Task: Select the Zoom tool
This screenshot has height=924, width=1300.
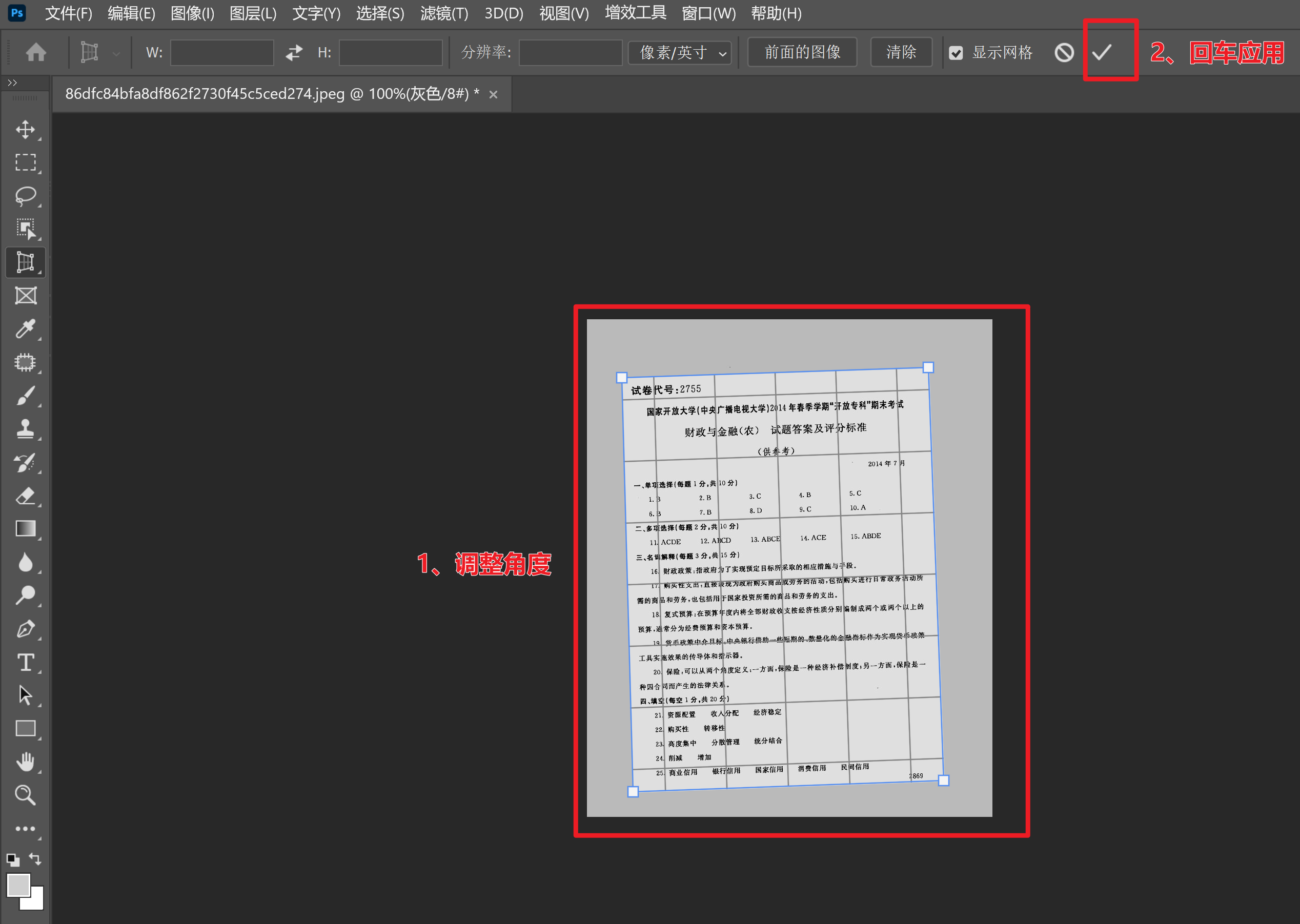Action: pyautogui.click(x=25, y=795)
